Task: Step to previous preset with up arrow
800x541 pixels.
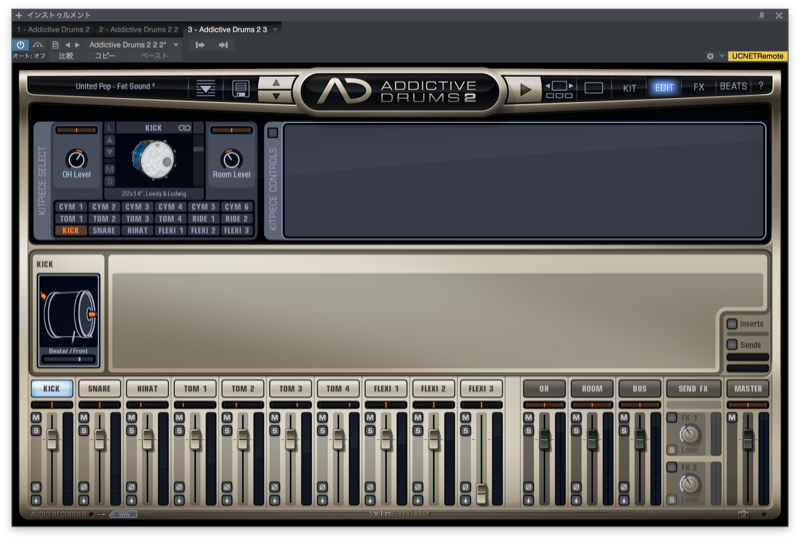Action: pos(276,83)
